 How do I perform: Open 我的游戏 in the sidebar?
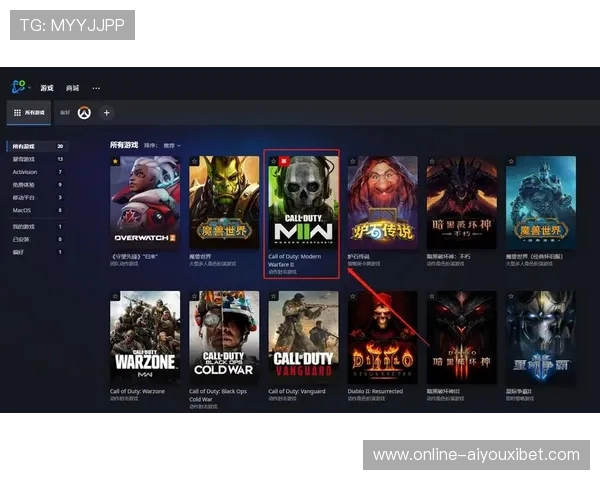pyautogui.click(x=38, y=227)
